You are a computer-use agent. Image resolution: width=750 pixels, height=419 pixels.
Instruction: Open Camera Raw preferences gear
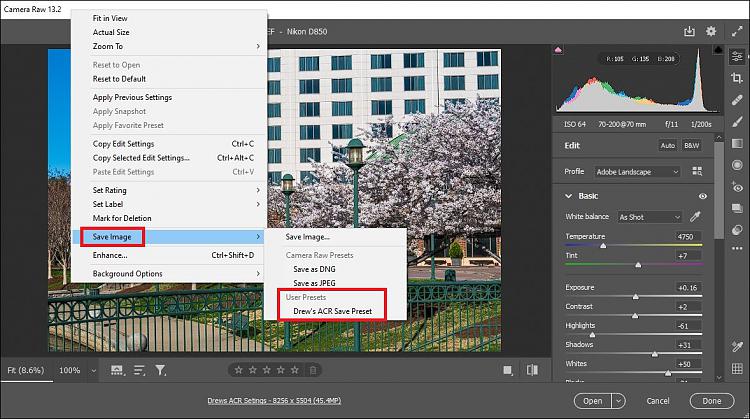pyautogui.click(x=711, y=32)
